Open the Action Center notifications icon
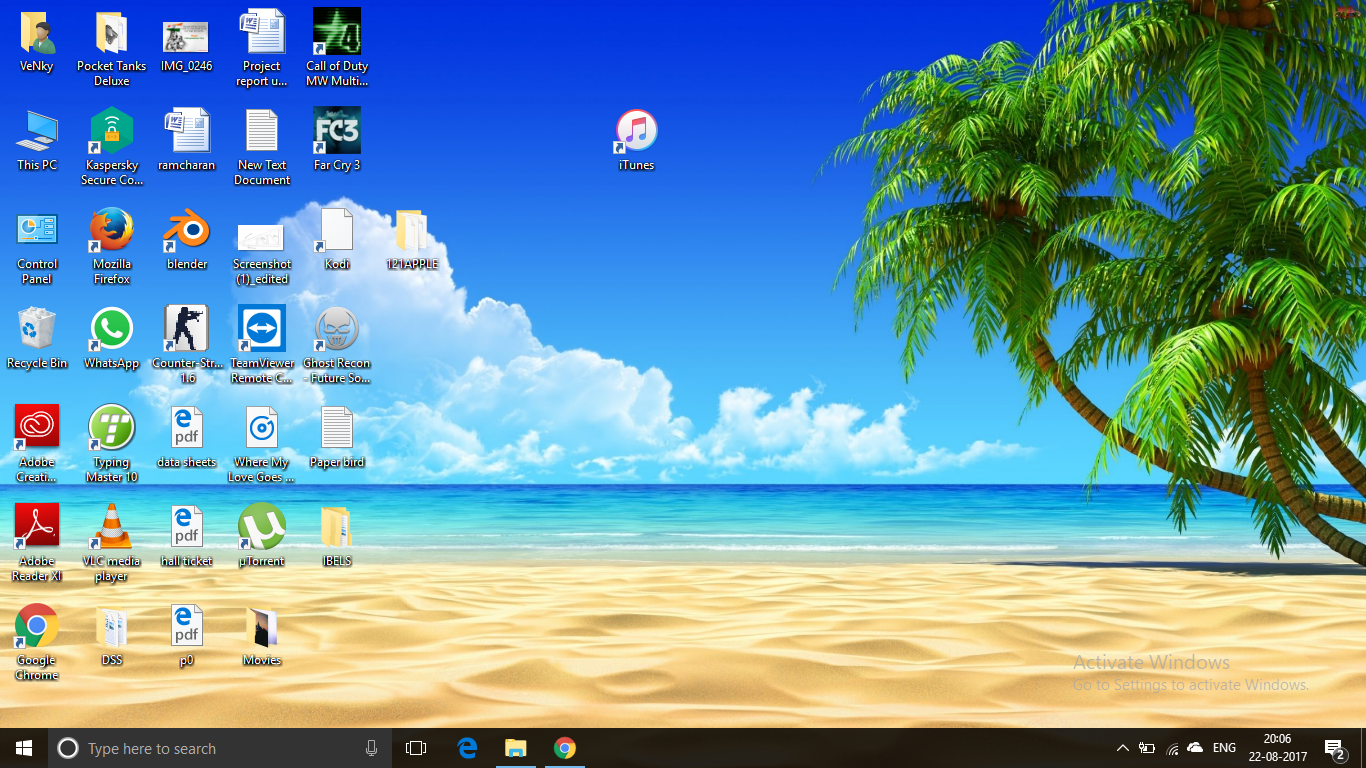The width and height of the screenshot is (1366, 768). tap(1334, 748)
